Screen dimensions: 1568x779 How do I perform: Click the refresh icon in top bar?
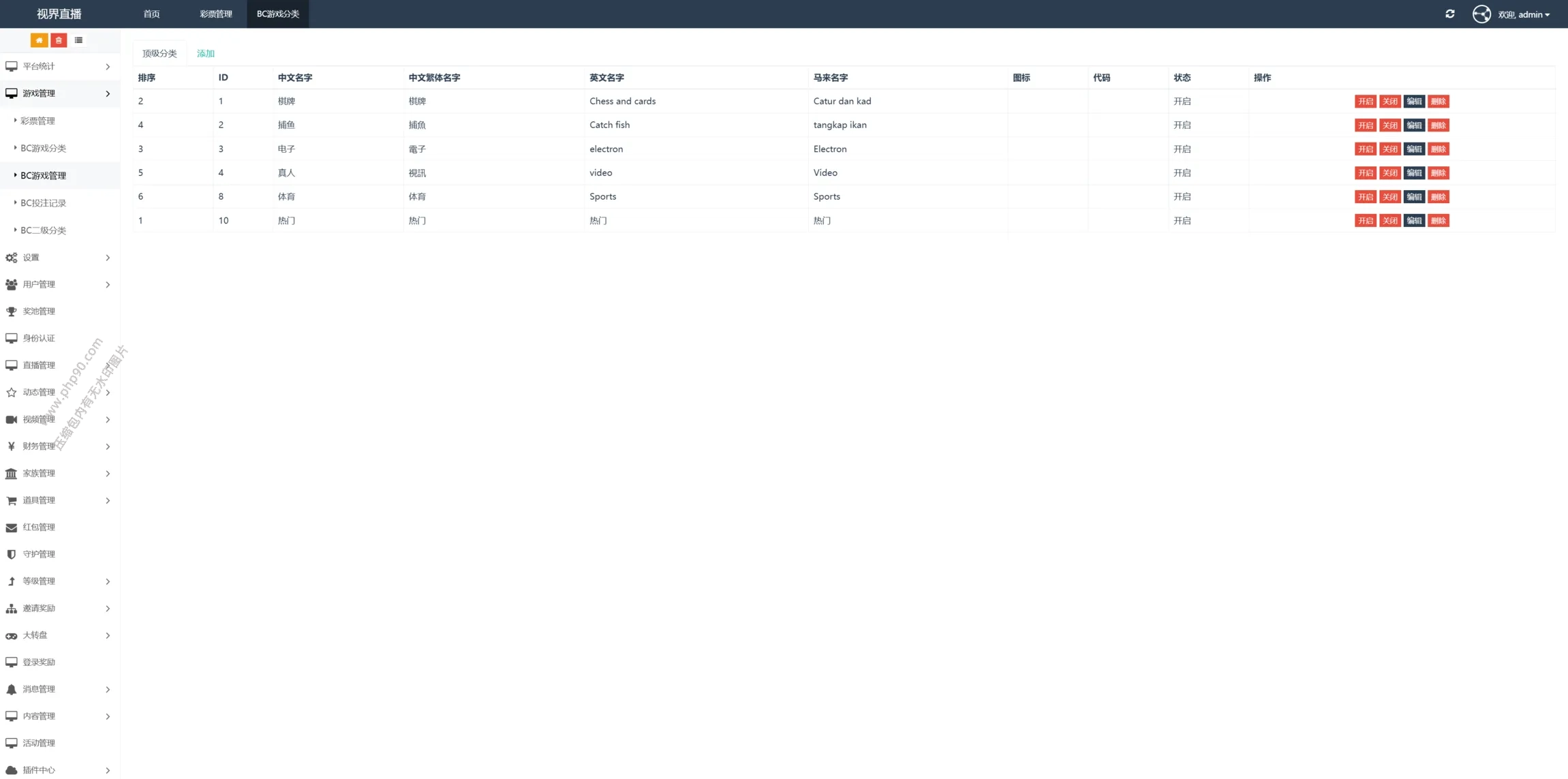coord(1449,14)
